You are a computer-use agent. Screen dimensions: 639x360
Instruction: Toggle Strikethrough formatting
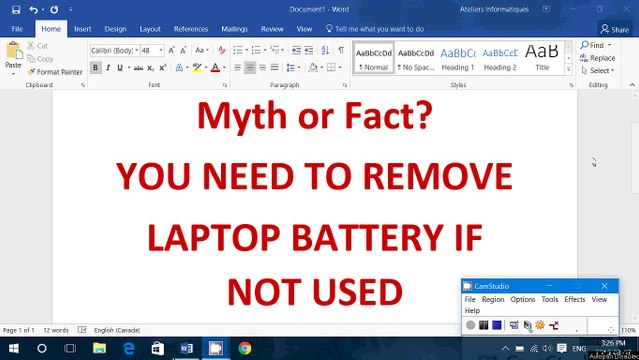tap(139, 68)
